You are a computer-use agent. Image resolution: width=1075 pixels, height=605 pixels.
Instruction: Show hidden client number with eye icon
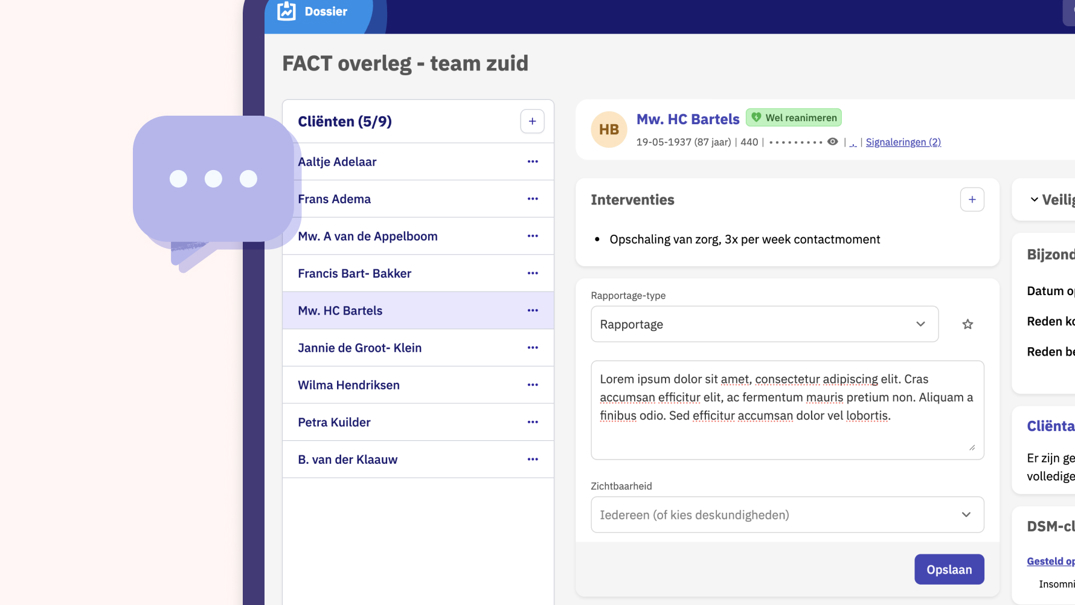[x=832, y=142]
